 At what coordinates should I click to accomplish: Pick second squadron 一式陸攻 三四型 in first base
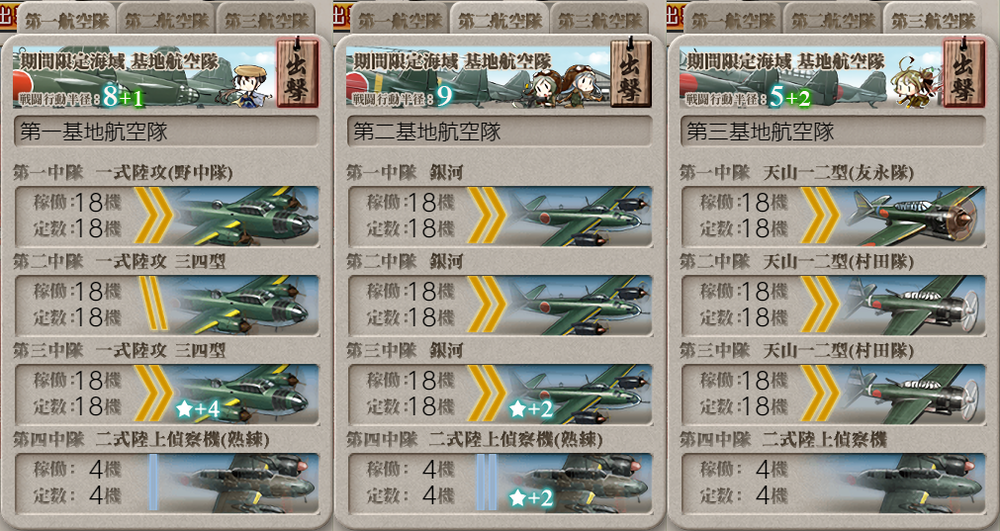166,305
